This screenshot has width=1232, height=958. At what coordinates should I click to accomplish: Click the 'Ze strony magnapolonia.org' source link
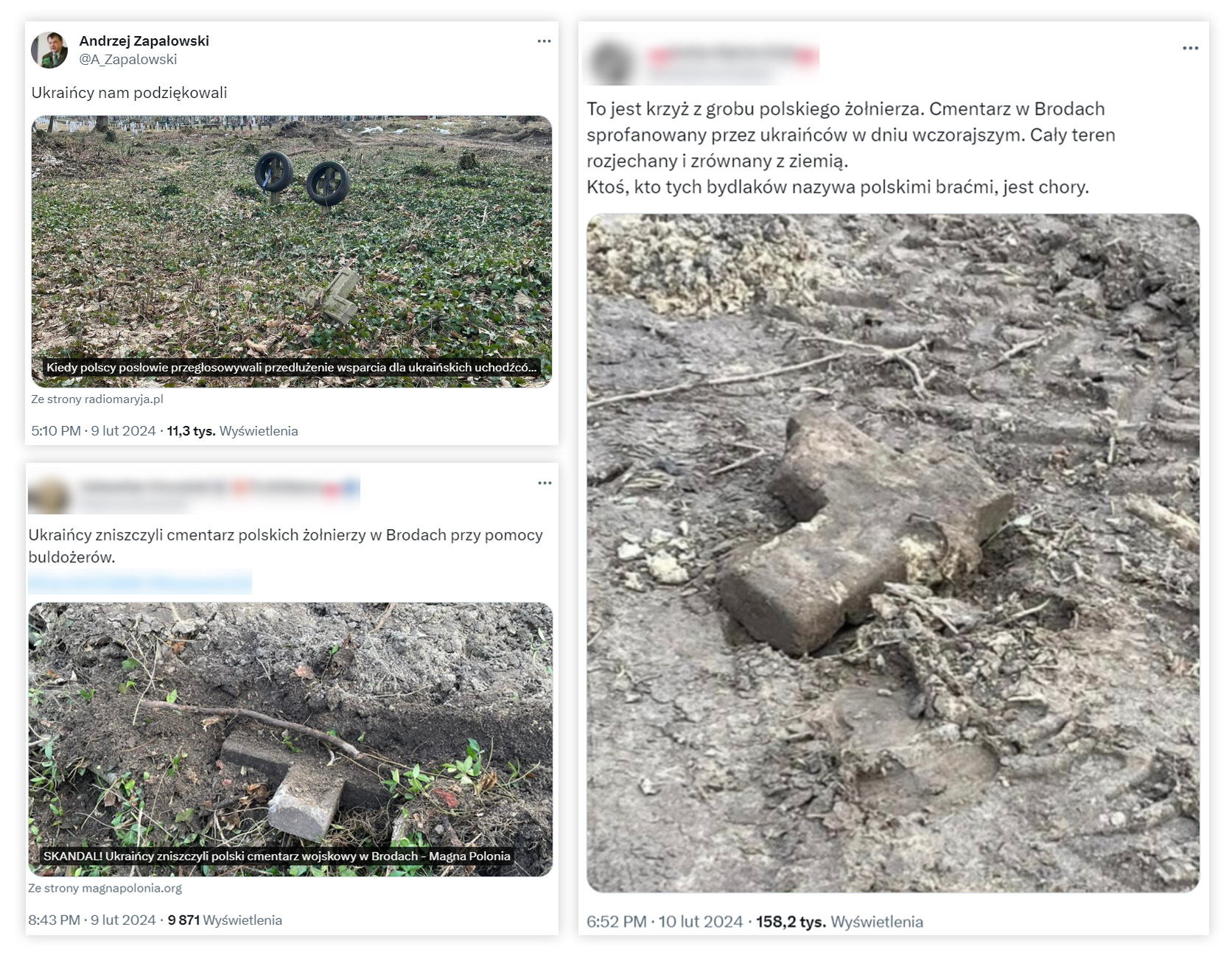click(105, 888)
